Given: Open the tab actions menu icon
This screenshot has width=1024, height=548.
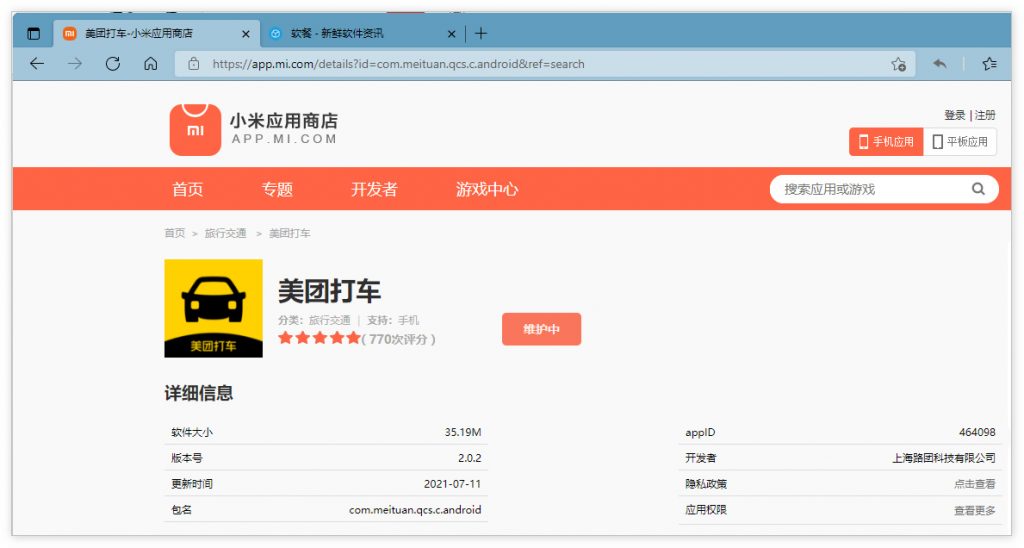Looking at the screenshot, I should click(x=33, y=33).
